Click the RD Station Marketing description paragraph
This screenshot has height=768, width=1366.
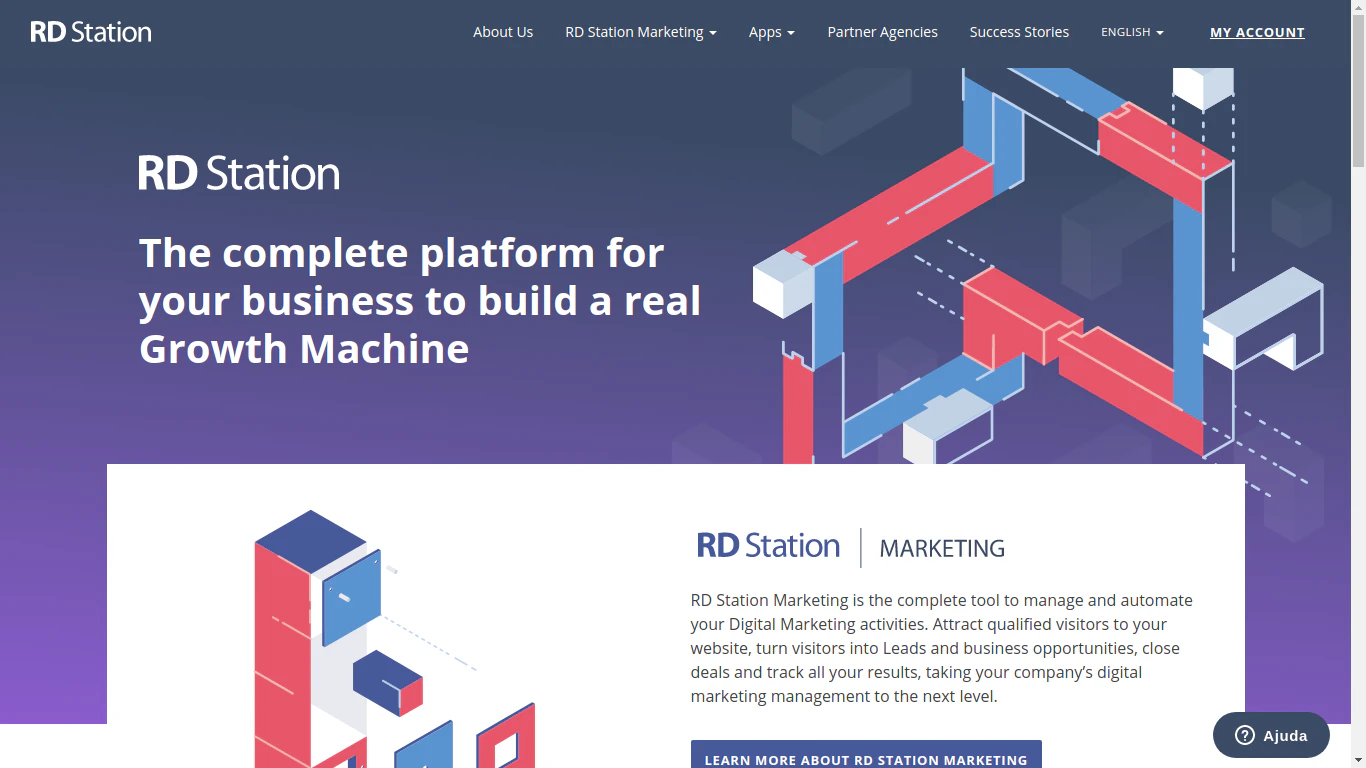click(x=941, y=648)
